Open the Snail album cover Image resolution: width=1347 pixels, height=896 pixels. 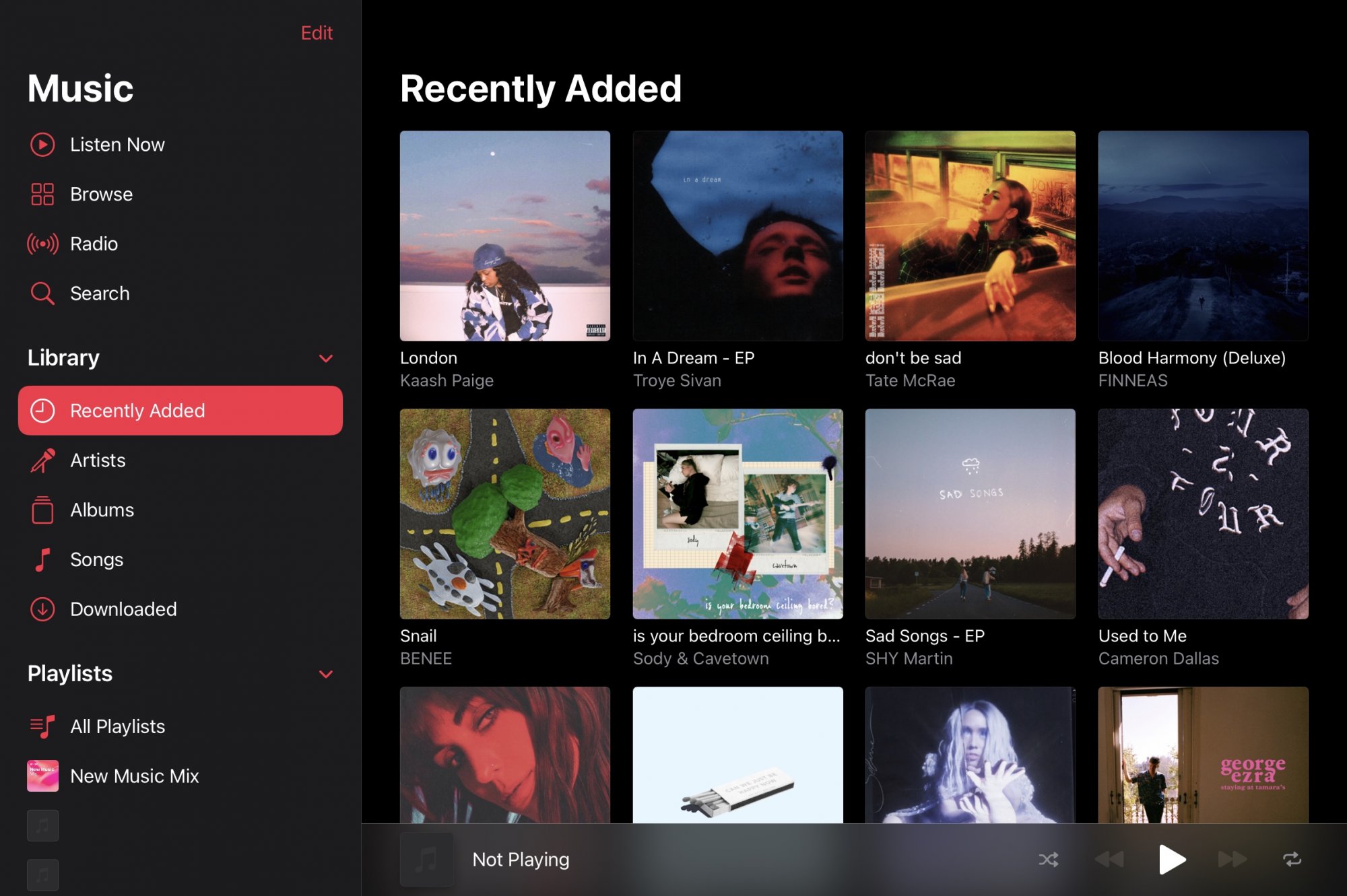(x=505, y=514)
